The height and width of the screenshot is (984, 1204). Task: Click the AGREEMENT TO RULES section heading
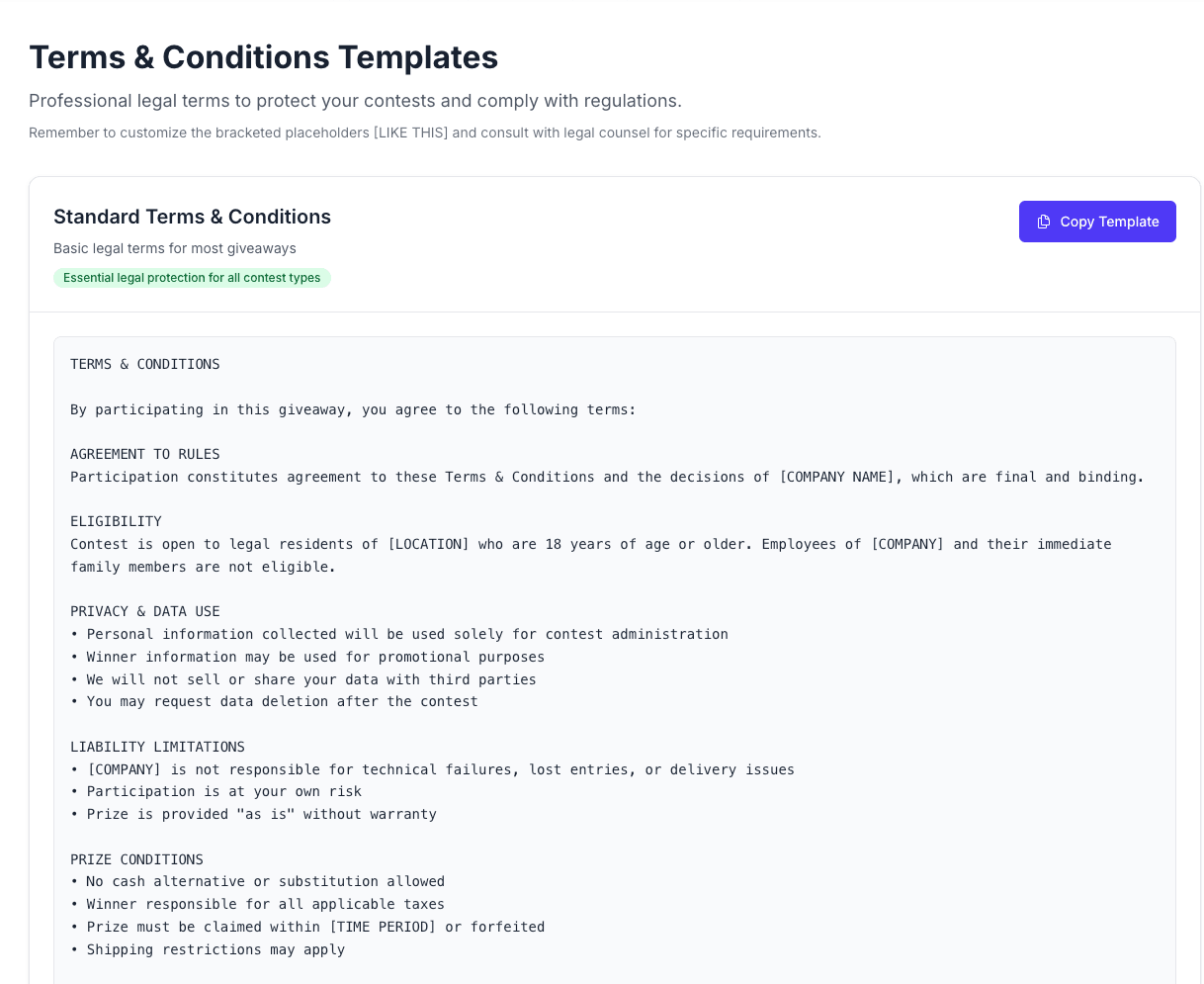[x=145, y=454]
